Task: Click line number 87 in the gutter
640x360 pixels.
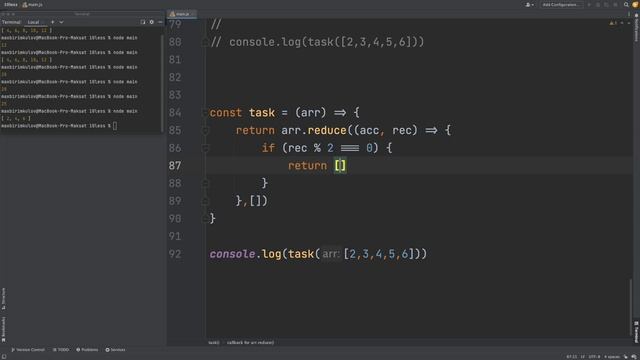Action: pos(175,166)
